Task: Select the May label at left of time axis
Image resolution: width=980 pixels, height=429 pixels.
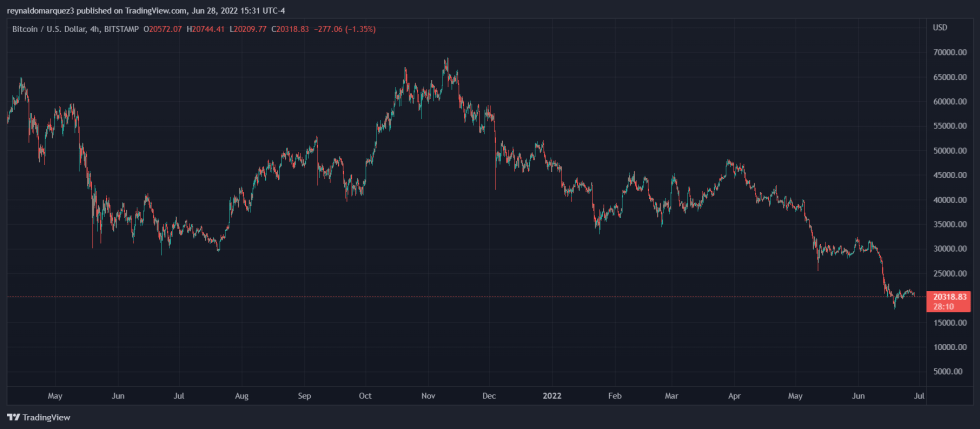Action: (x=55, y=395)
